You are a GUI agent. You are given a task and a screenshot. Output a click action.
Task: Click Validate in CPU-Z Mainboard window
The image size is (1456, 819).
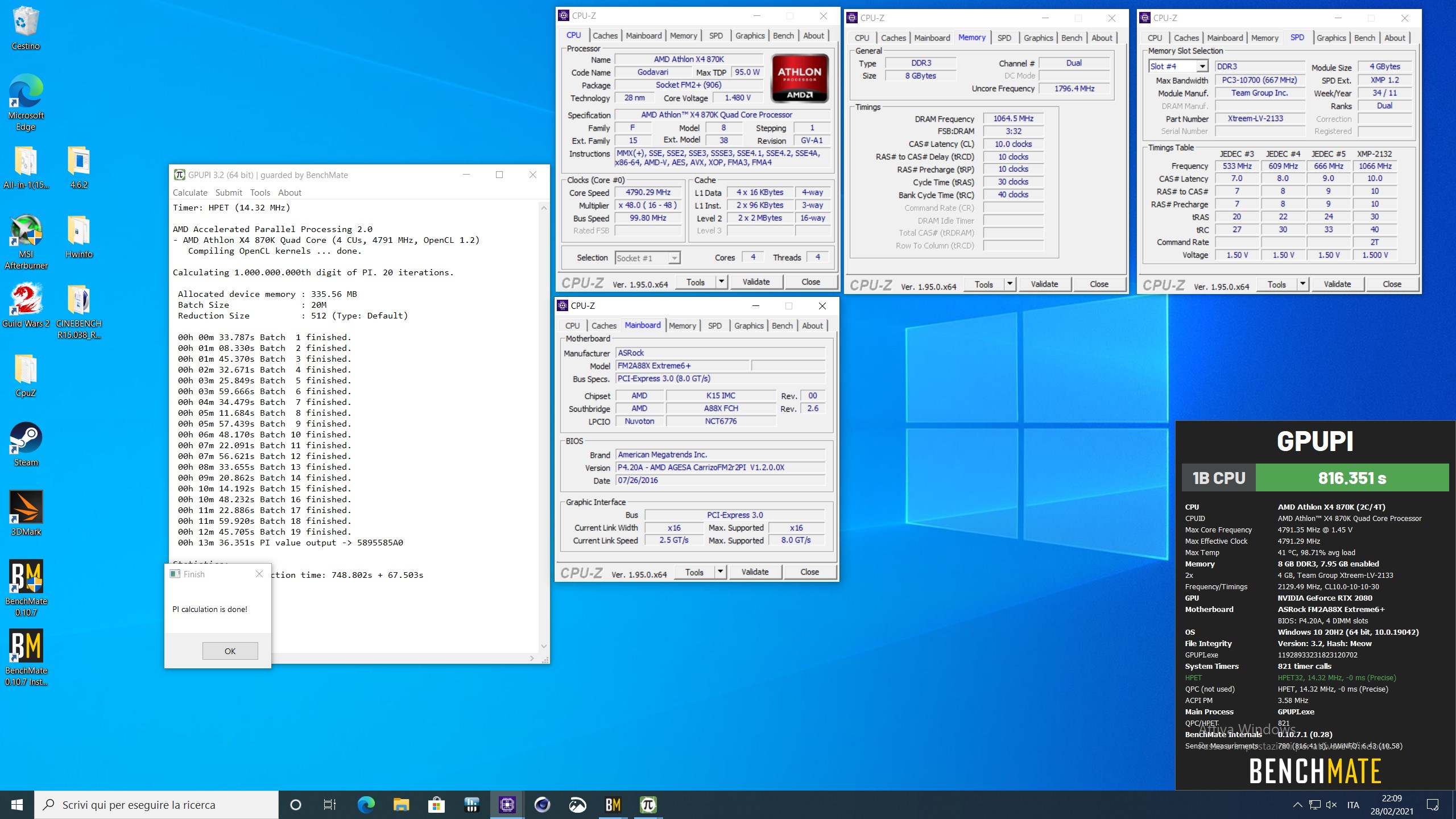755,572
